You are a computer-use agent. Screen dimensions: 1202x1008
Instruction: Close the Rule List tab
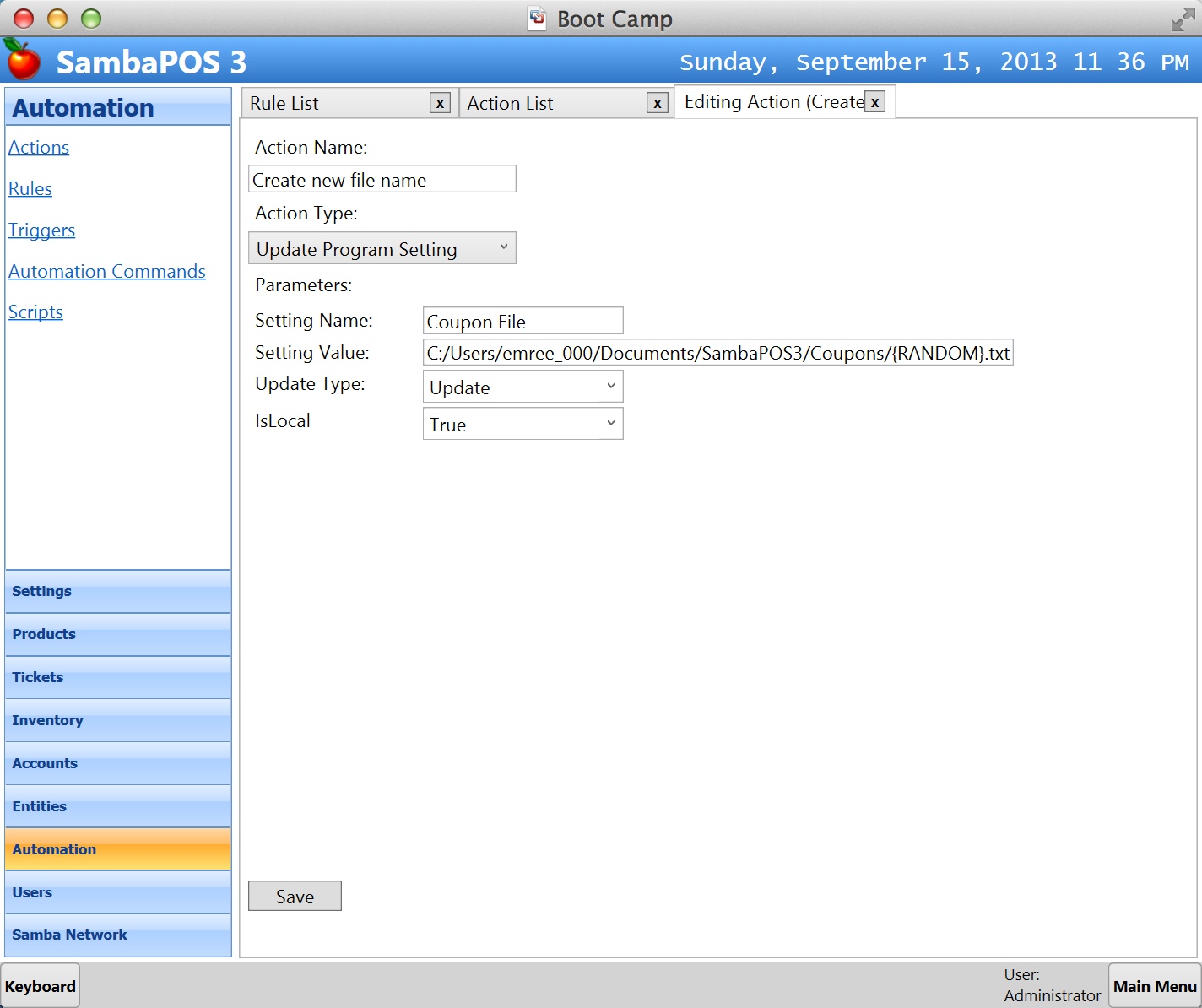click(440, 103)
